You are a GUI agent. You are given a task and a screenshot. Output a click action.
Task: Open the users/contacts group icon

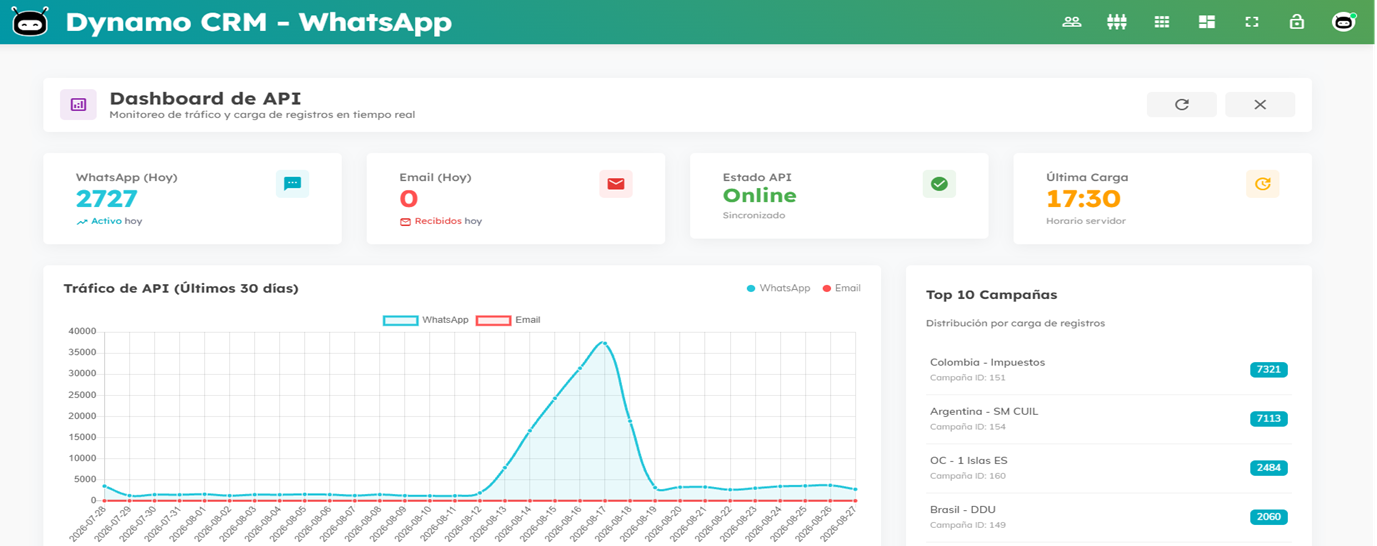(1072, 21)
